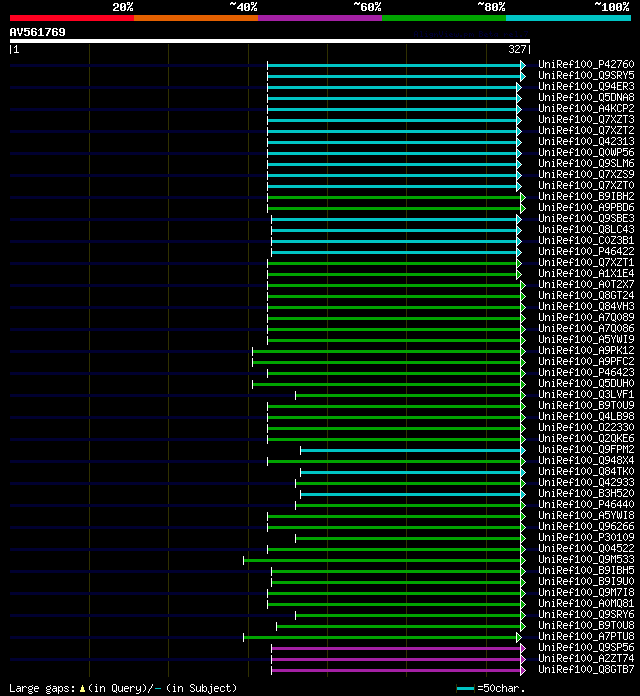Click the arrowhead ending UniRef100_A2ZT74 alignment
The height and width of the screenshot is (696, 640).
[x=523, y=659]
